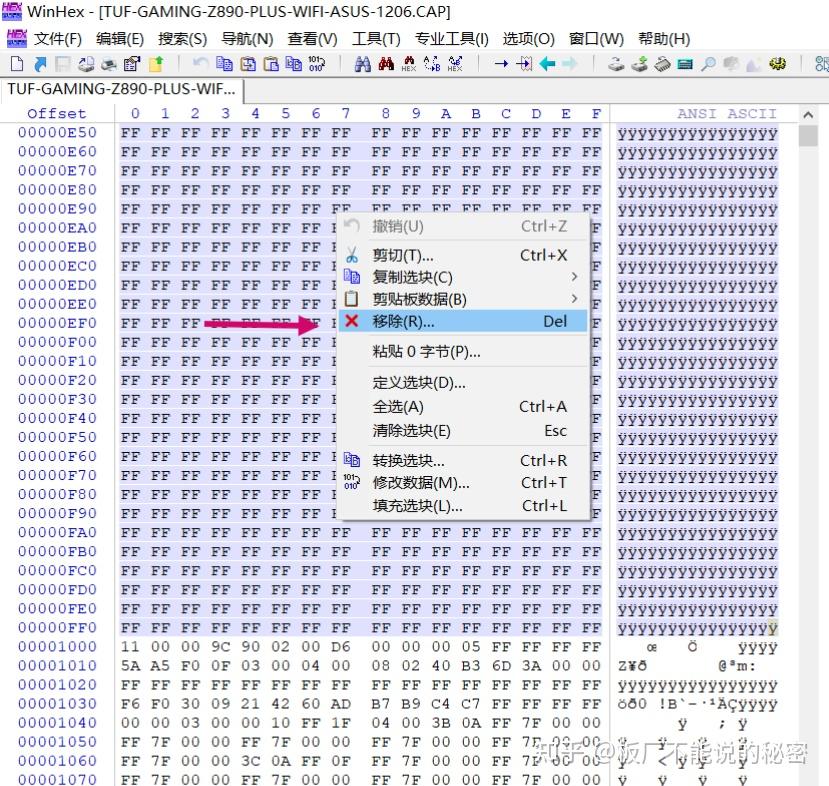Viewport: 829px width, 786px height.
Task: Click the yellow gear Options icon
Action: [777, 64]
